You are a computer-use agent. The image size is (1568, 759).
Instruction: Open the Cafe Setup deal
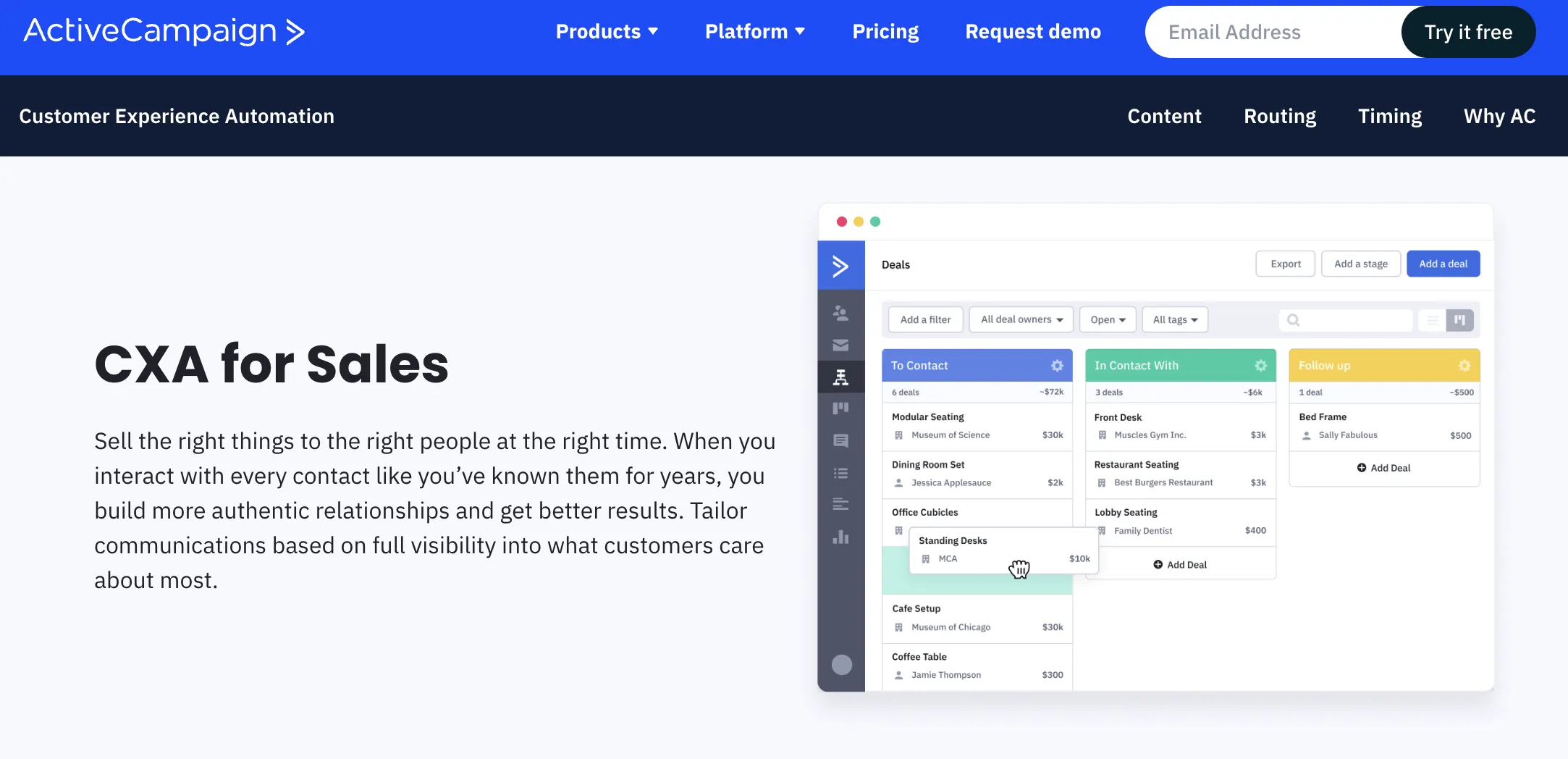977,618
